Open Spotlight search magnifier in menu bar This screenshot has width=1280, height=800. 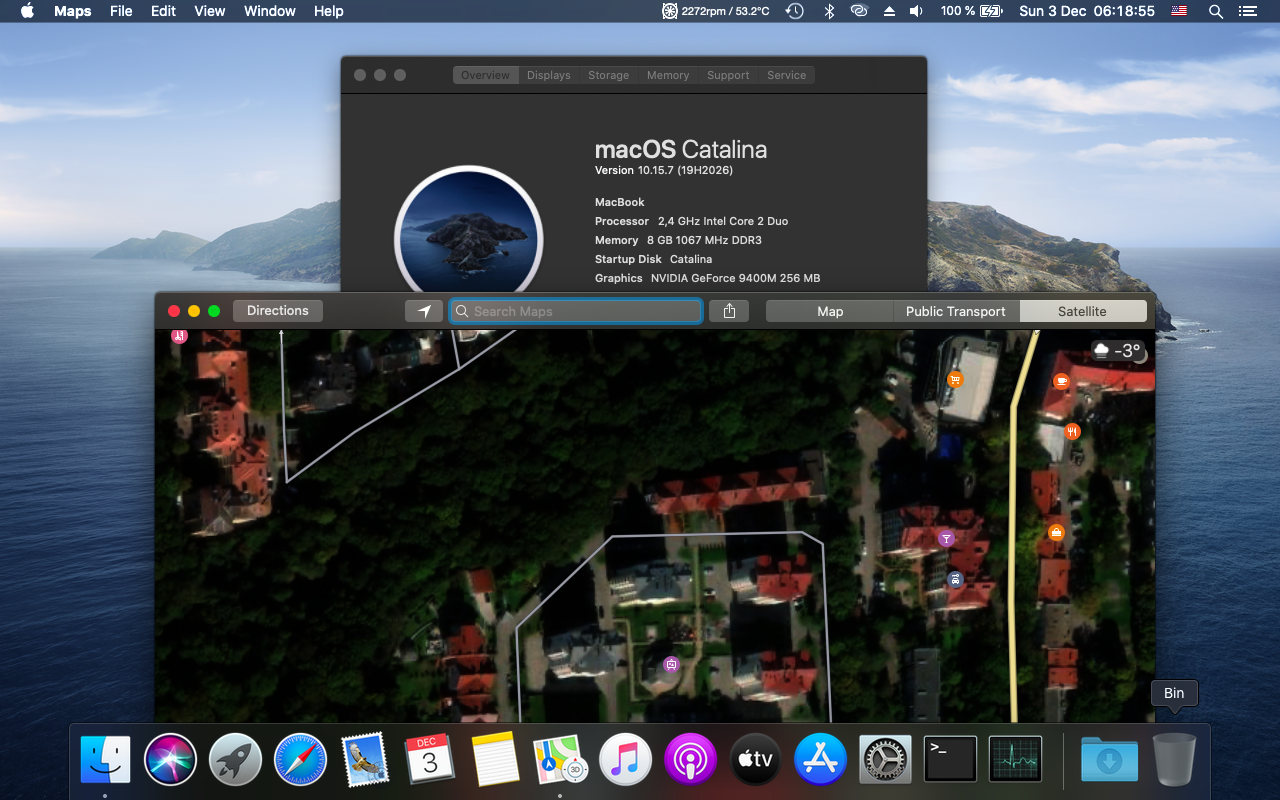tap(1216, 11)
